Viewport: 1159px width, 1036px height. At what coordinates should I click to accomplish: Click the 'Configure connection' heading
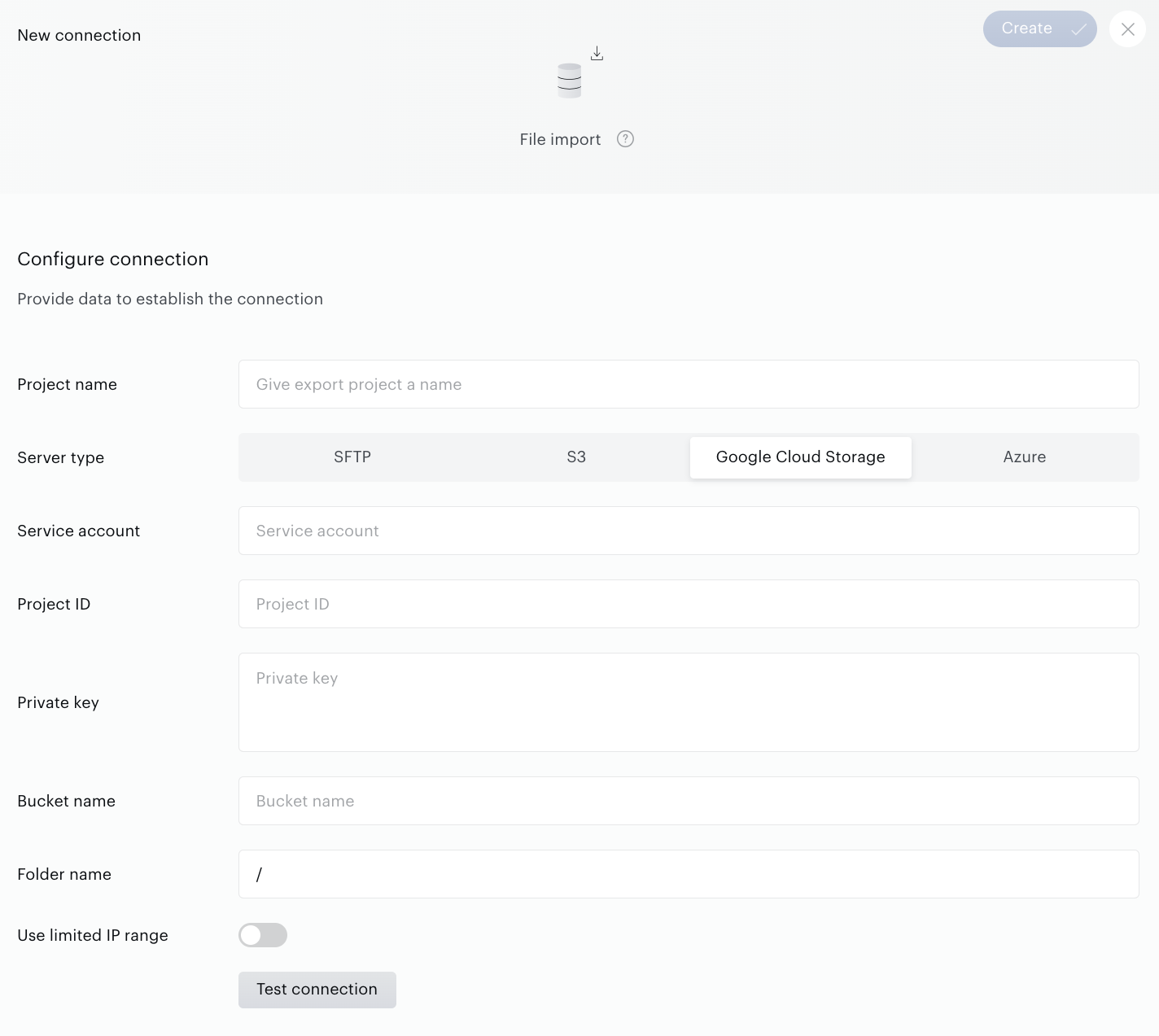coord(113,259)
